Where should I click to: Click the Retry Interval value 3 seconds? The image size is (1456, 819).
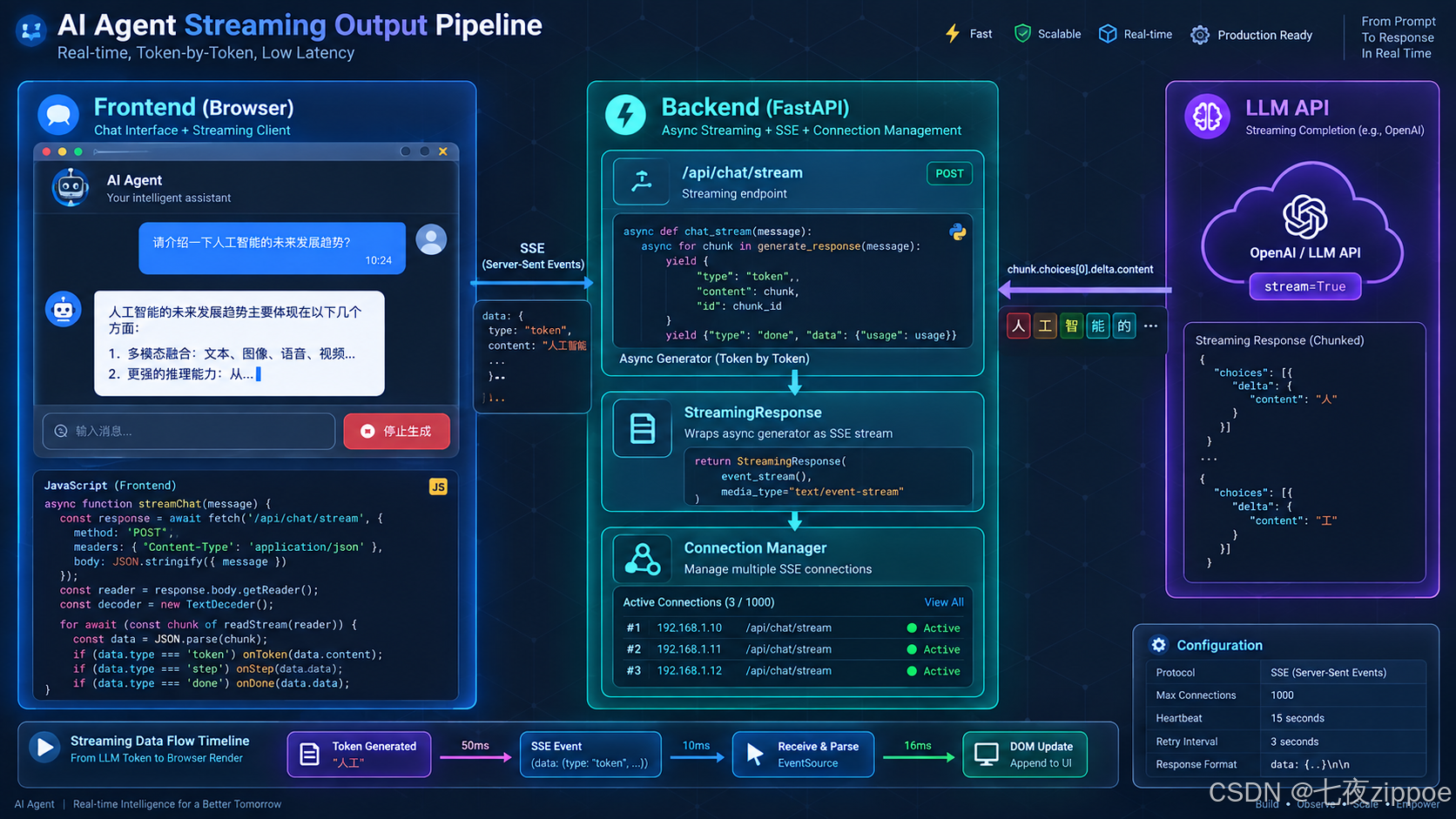1294,742
